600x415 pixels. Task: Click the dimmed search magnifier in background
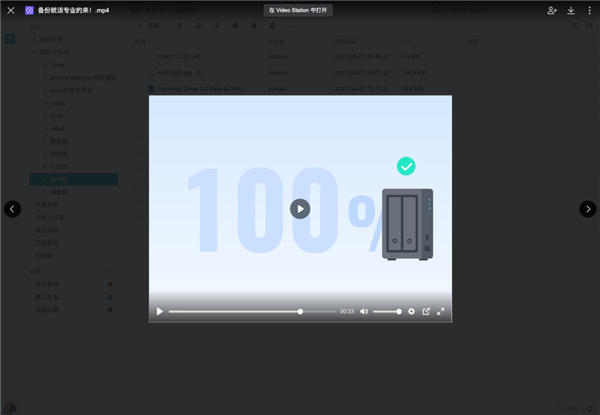click(436, 10)
